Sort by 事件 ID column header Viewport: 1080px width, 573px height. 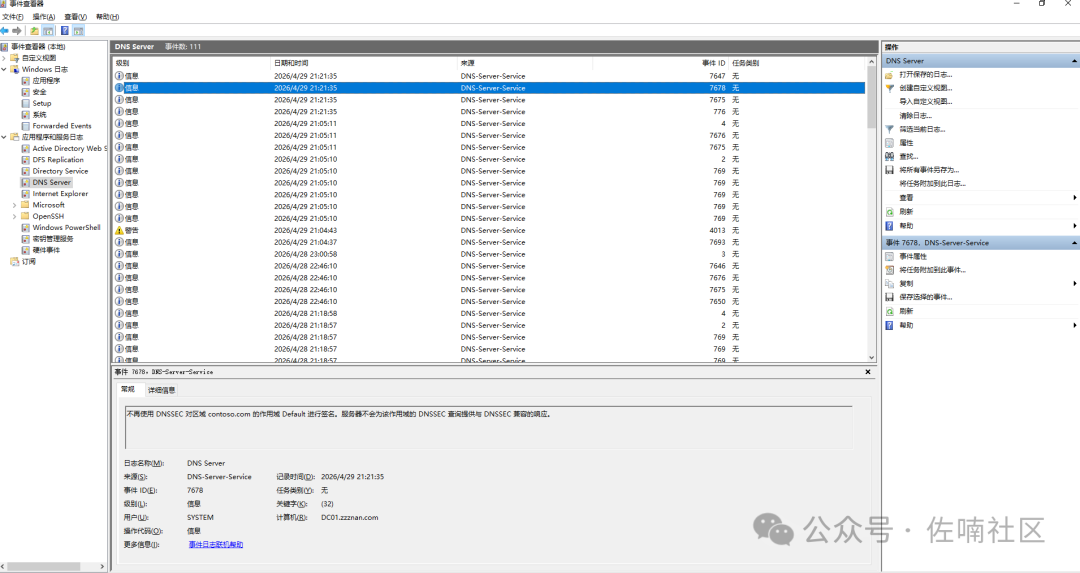(661, 63)
